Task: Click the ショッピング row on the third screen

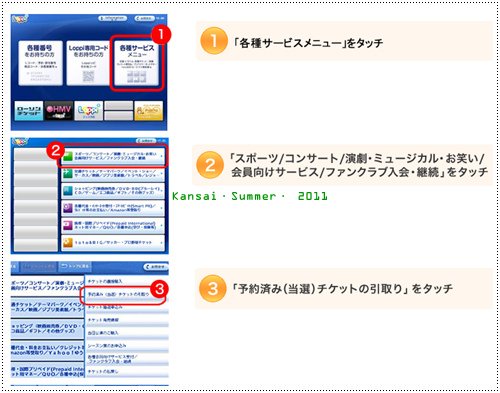Action: click(x=47, y=328)
